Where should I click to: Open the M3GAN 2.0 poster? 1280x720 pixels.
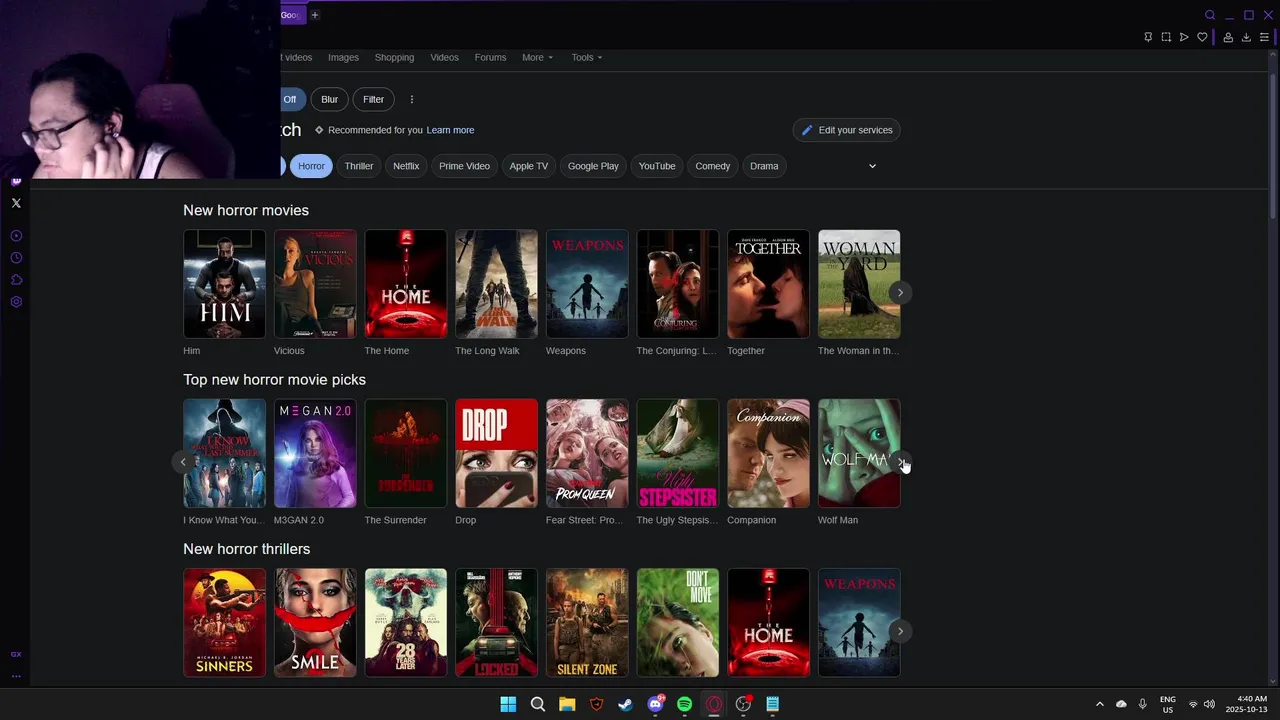click(315, 453)
